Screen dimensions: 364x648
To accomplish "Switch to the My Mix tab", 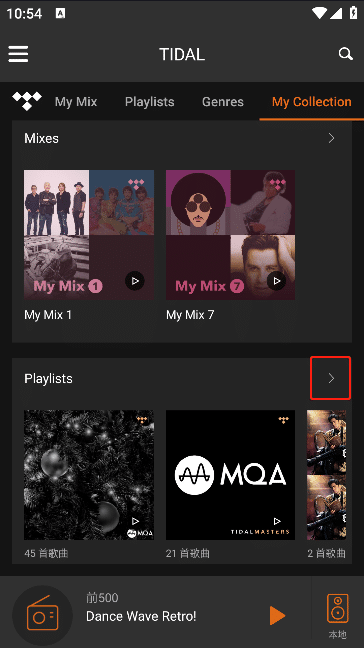I will (x=76, y=102).
